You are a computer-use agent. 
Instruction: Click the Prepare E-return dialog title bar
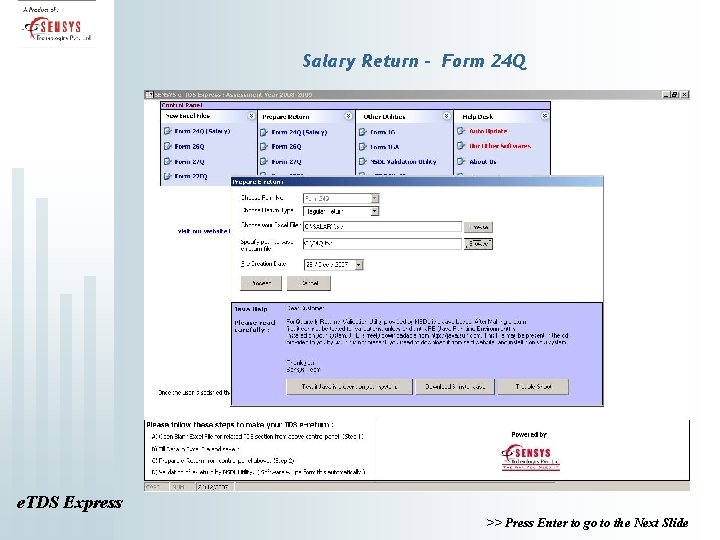[x=417, y=182]
